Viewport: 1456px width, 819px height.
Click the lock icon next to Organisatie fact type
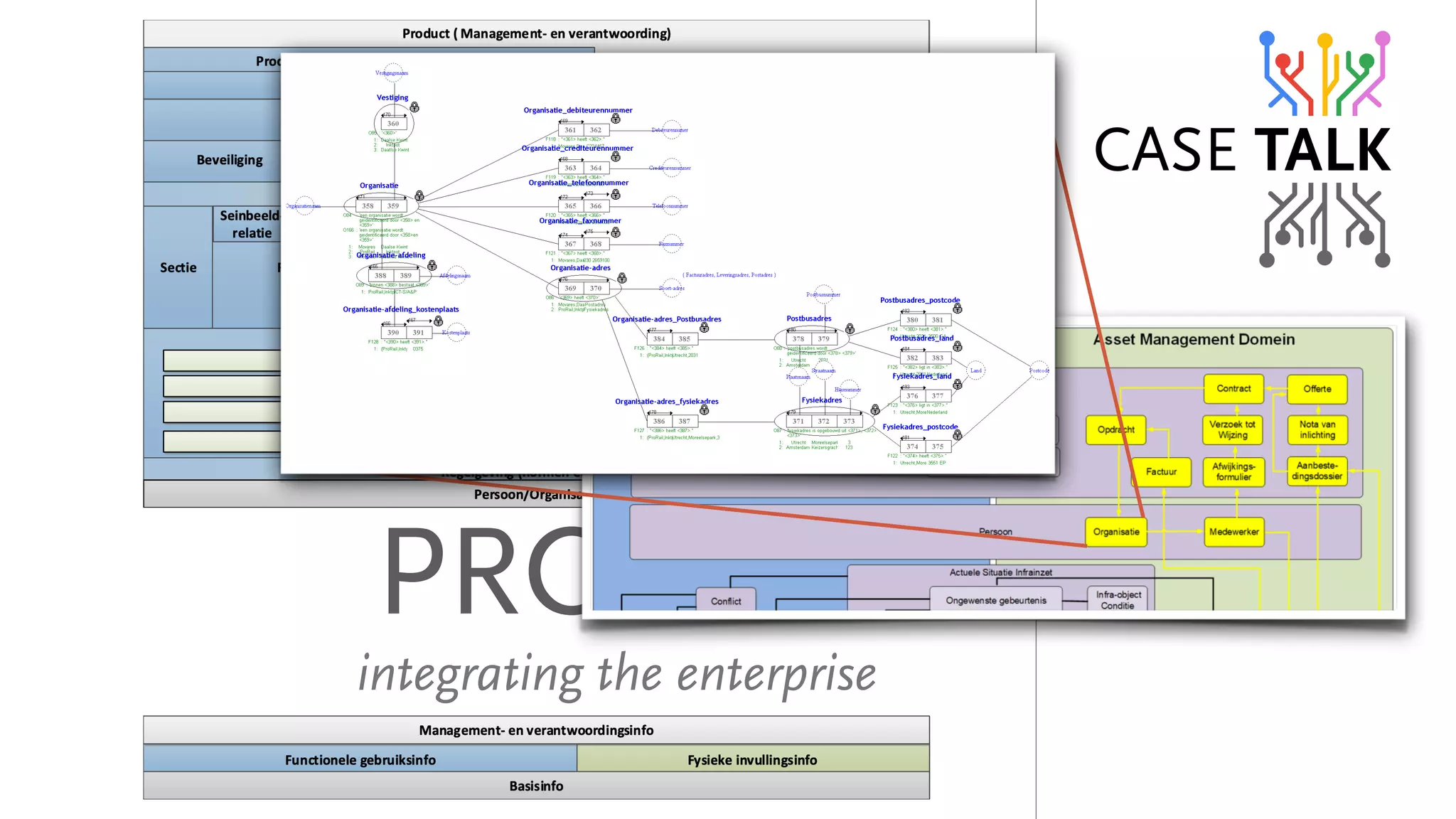419,196
